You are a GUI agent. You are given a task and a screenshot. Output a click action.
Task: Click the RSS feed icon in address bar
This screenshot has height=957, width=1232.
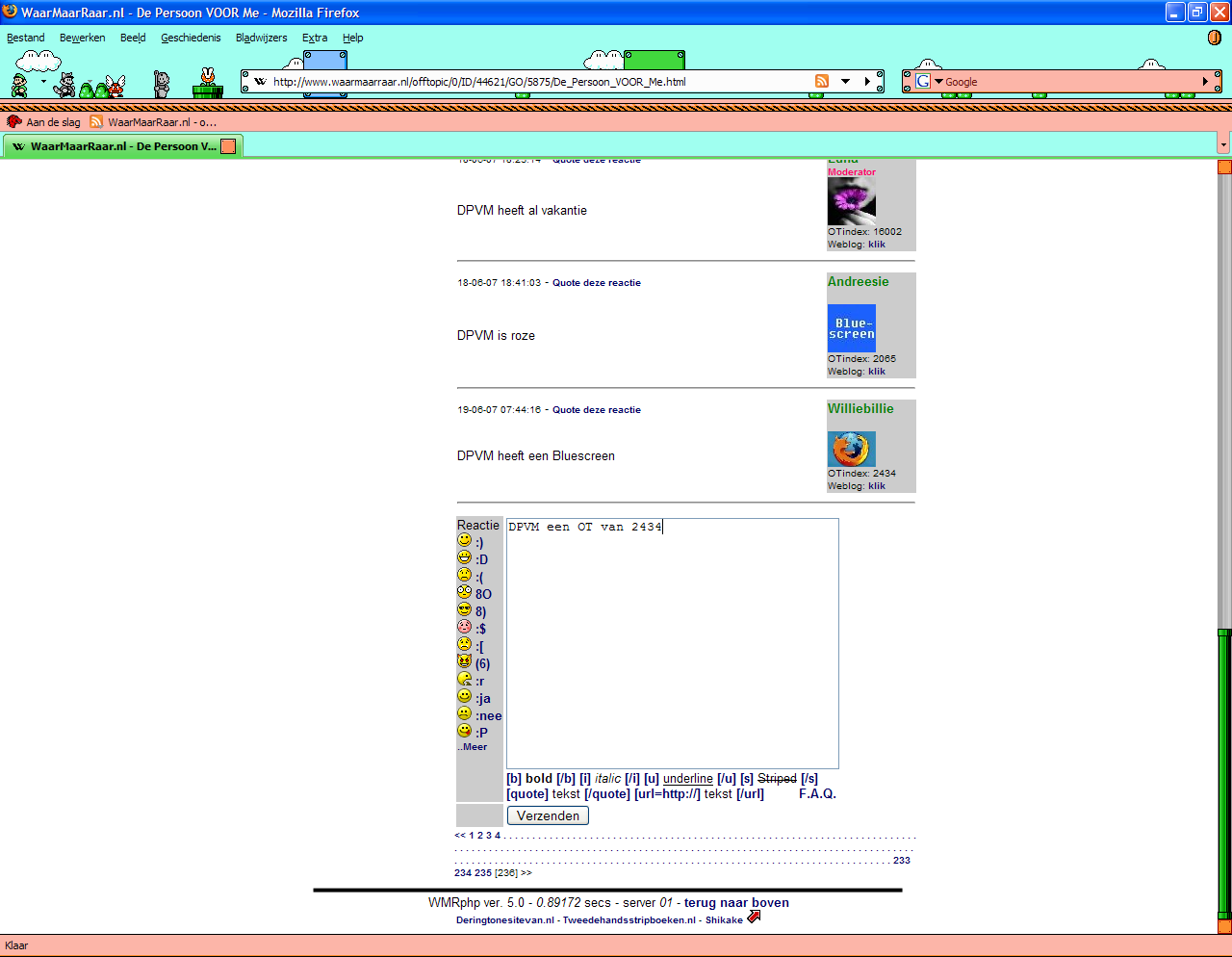(x=821, y=81)
